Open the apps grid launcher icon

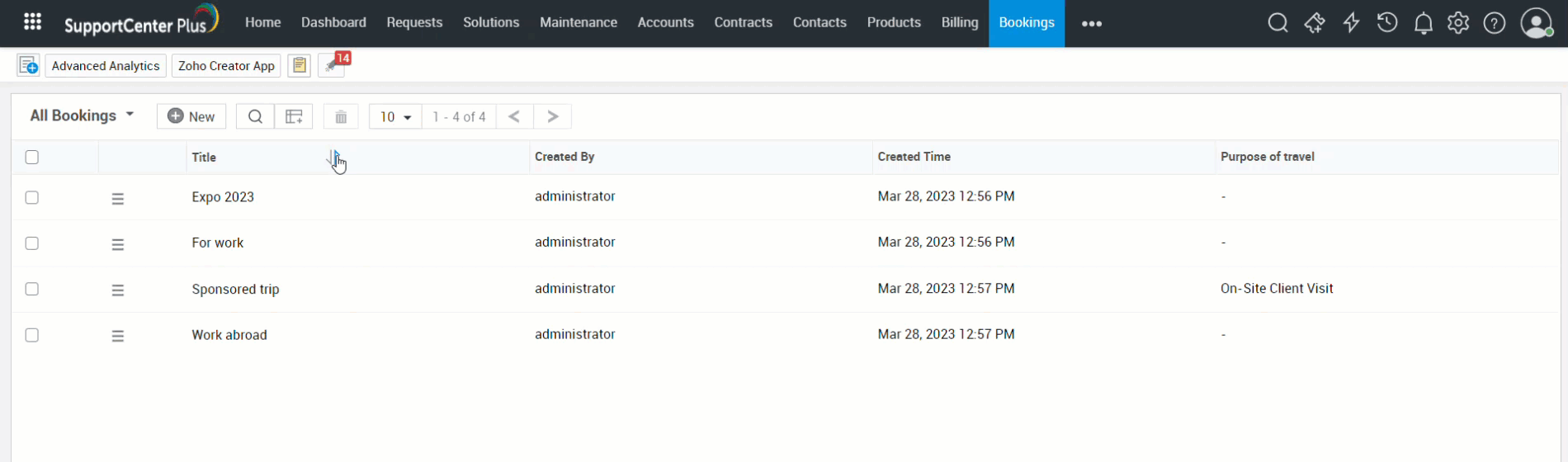(32, 22)
